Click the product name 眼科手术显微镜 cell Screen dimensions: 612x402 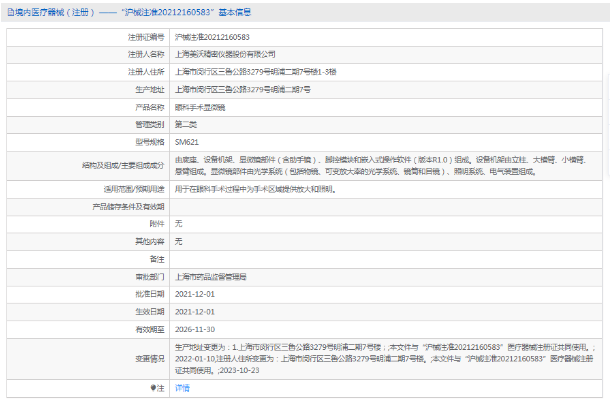[x=199, y=106]
